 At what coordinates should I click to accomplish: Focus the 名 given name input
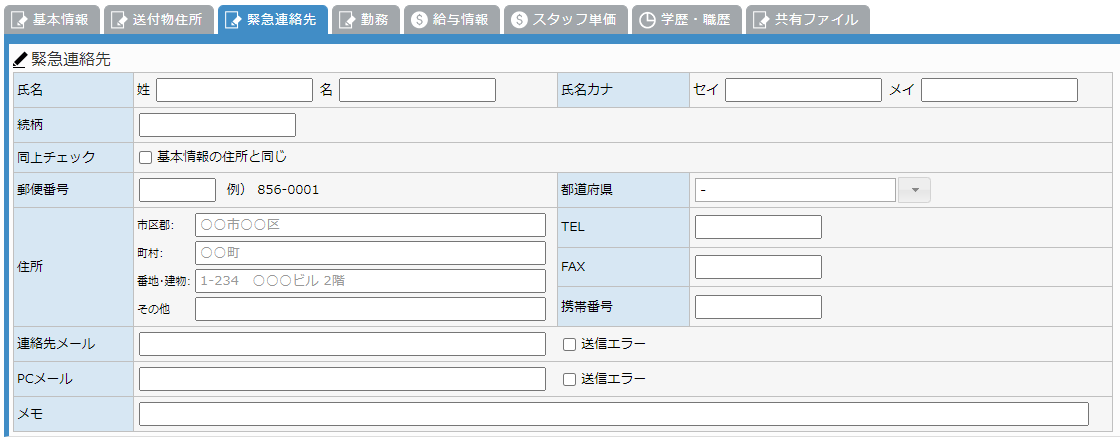click(417, 90)
